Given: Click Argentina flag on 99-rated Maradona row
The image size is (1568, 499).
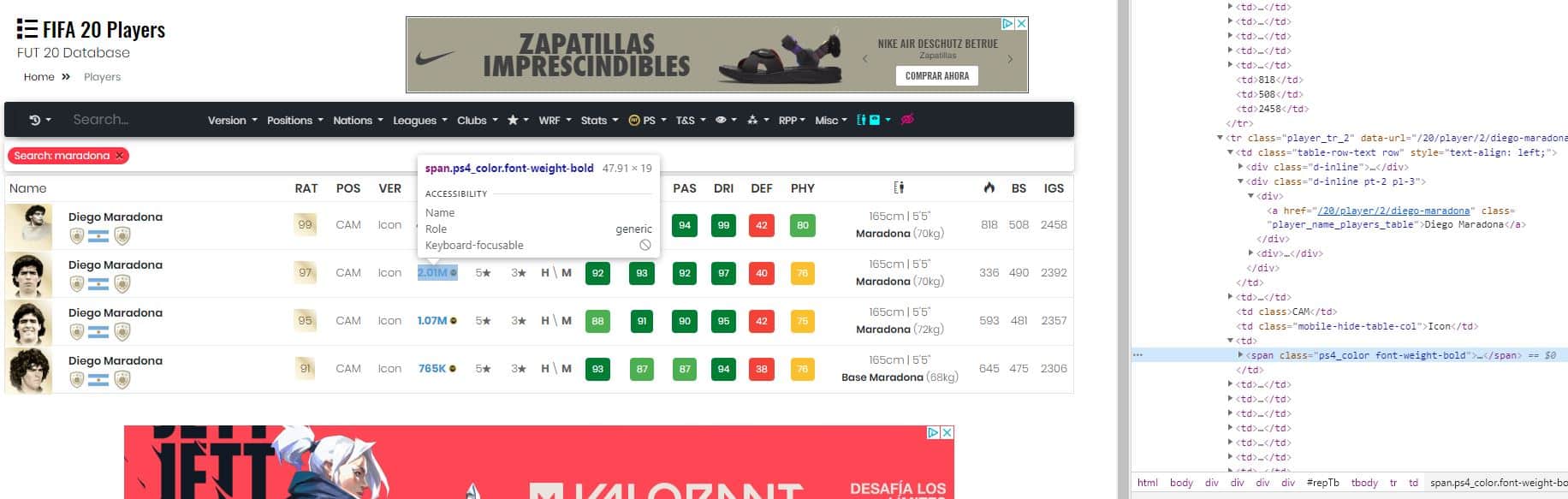Looking at the screenshot, I should (98, 236).
